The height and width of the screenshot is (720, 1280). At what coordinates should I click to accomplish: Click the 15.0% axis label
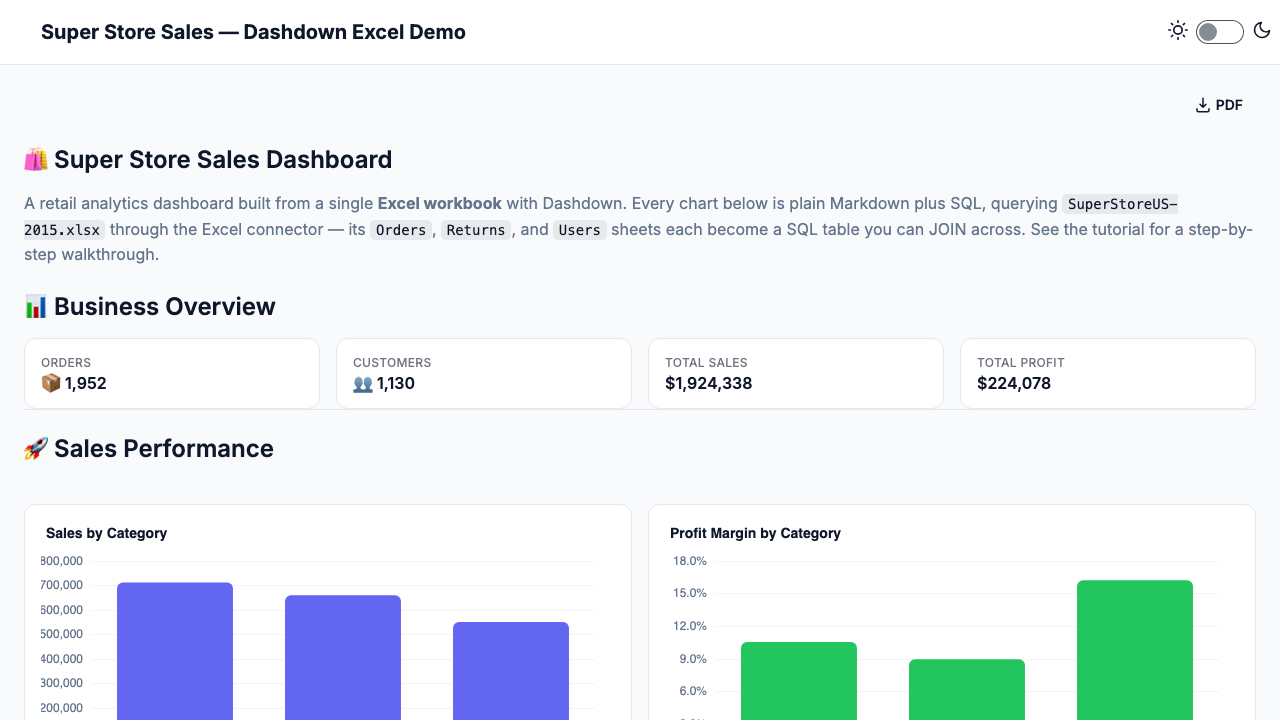point(690,593)
